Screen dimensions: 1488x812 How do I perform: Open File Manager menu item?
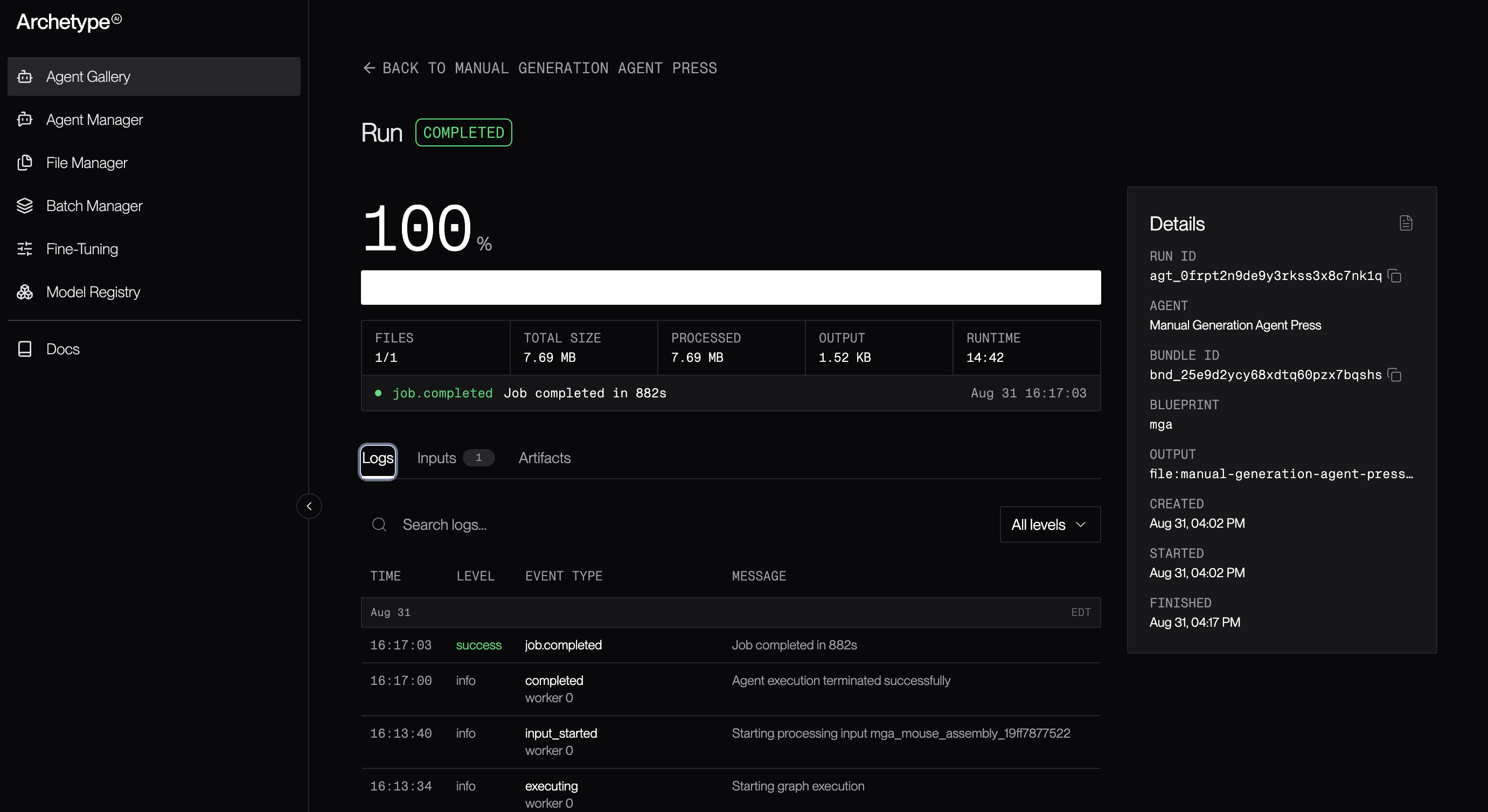pos(154,163)
